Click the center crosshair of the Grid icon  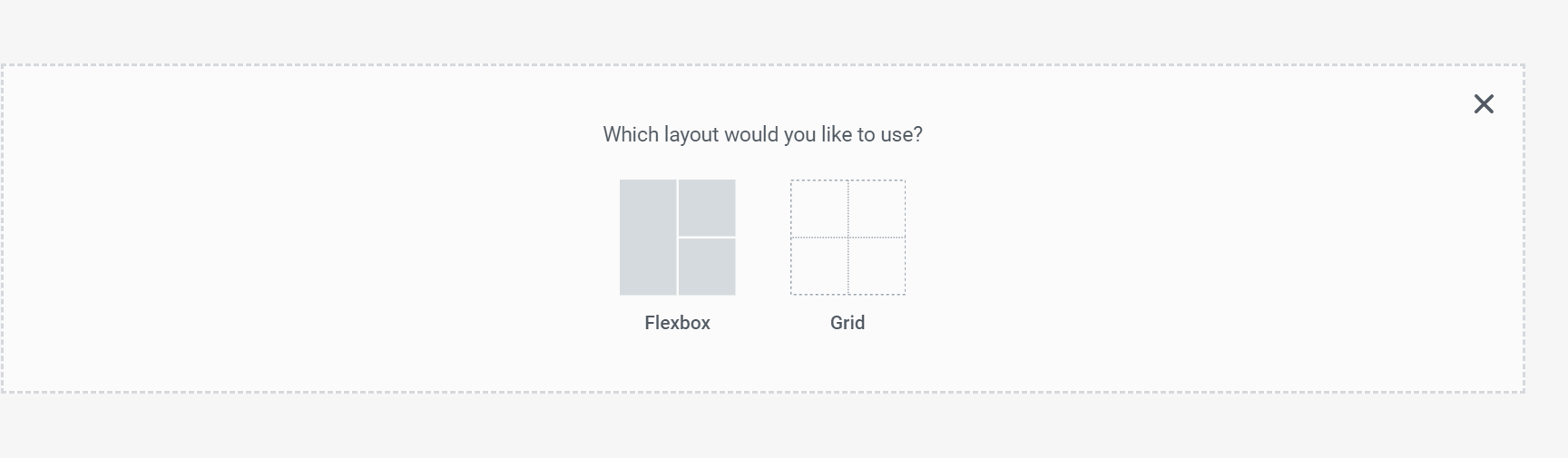(848, 238)
